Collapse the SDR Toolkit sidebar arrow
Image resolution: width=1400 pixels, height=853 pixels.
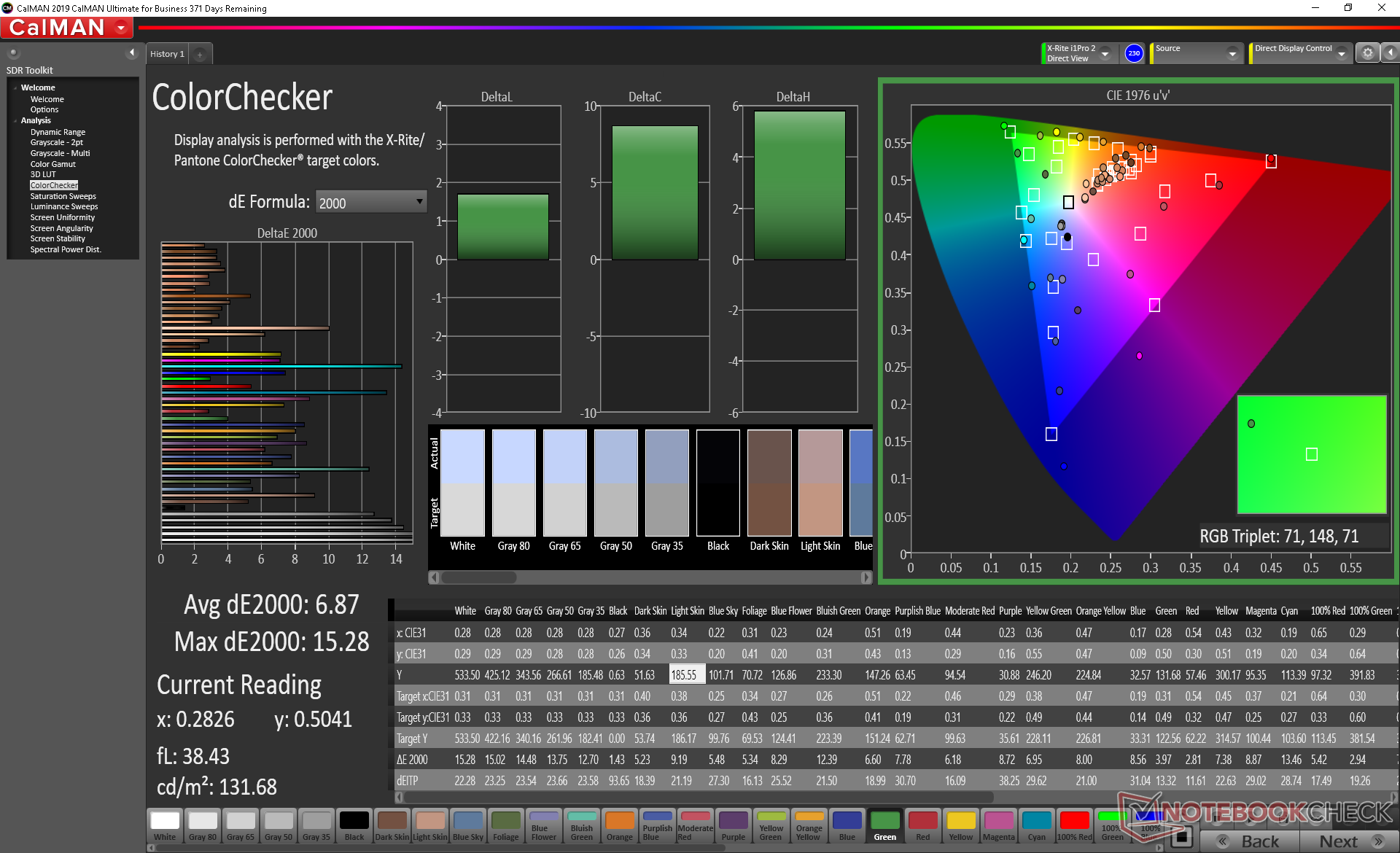pos(132,52)
